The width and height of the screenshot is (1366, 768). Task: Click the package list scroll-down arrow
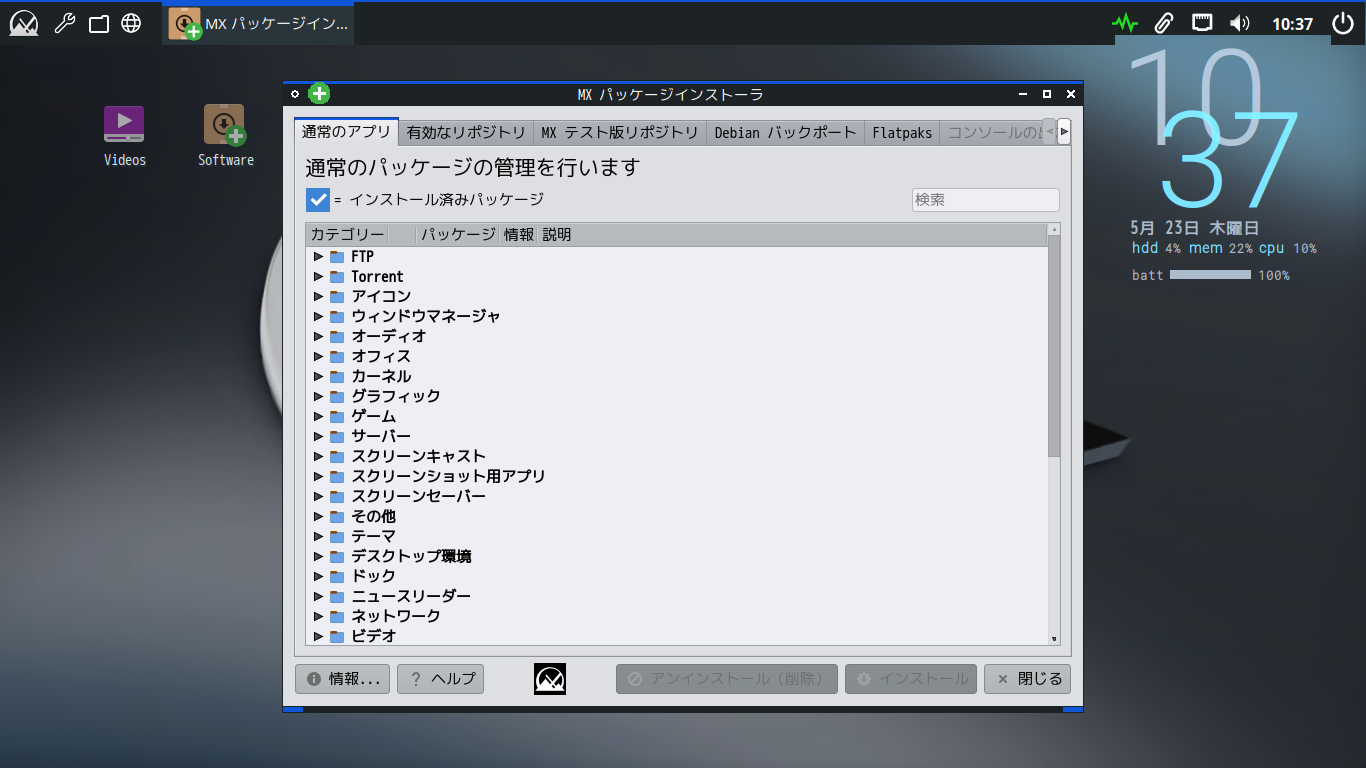click(1054, 639)
